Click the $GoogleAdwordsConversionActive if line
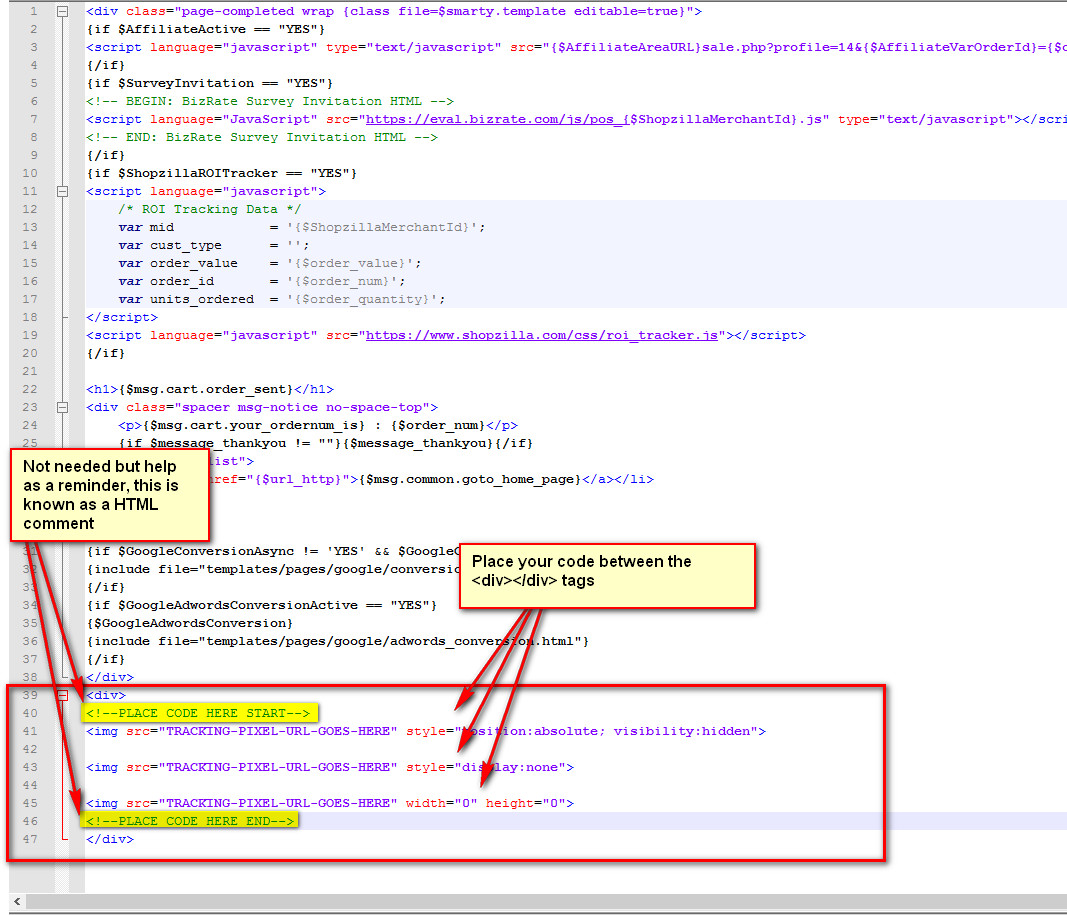 tap(261, 605)
